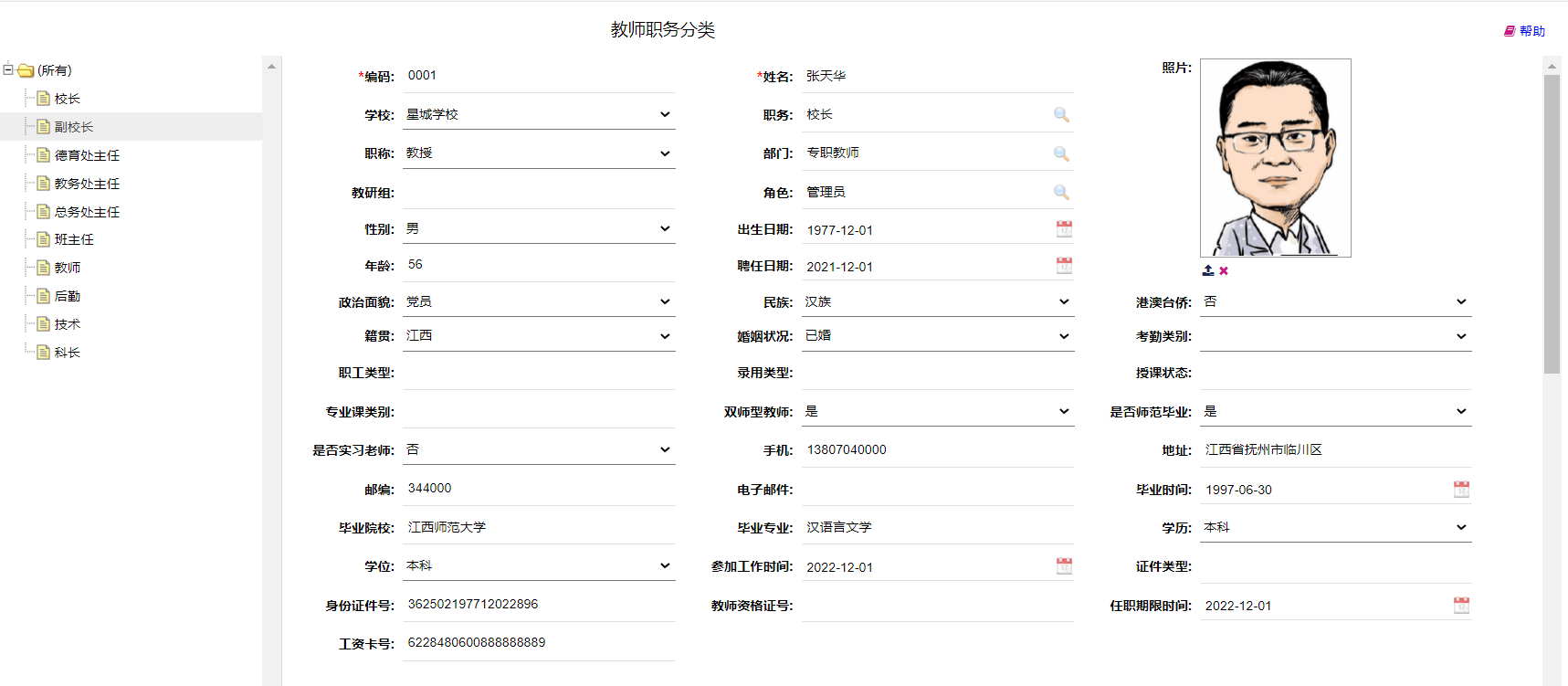Screen dimensions: 1568x686
Task: Open the calendar for 毕业时间
Action: point(1461,489)
